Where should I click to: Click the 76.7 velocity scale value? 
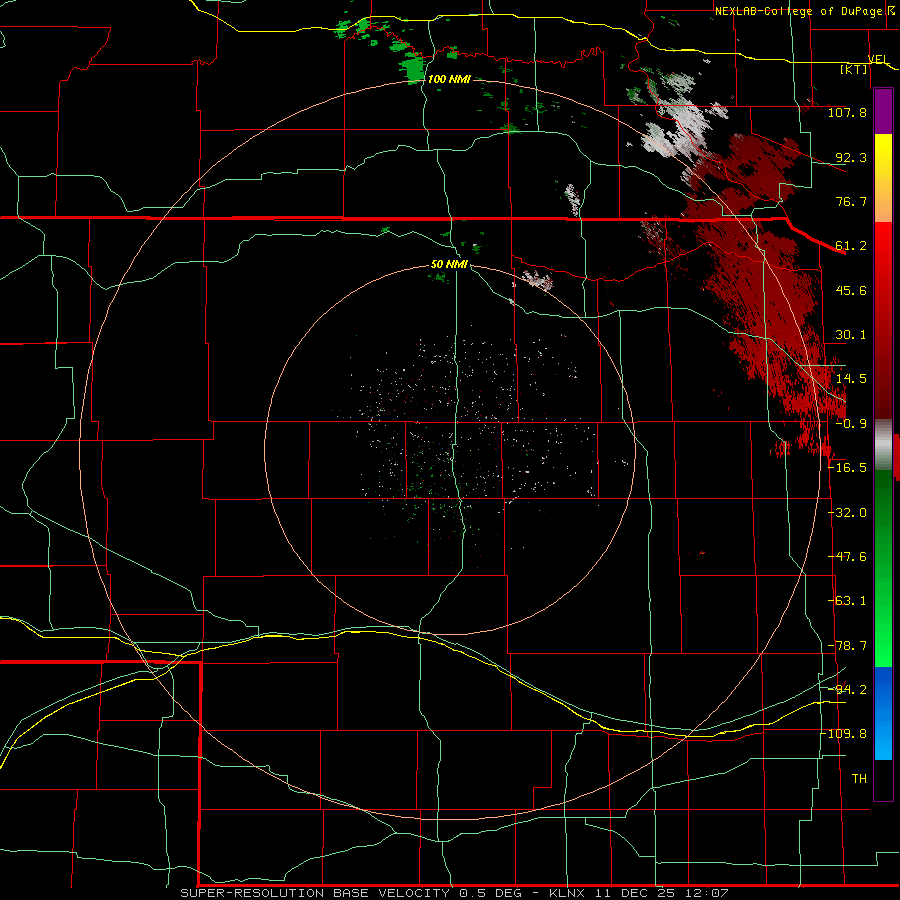pyautogui.click(x=851, y=201)
